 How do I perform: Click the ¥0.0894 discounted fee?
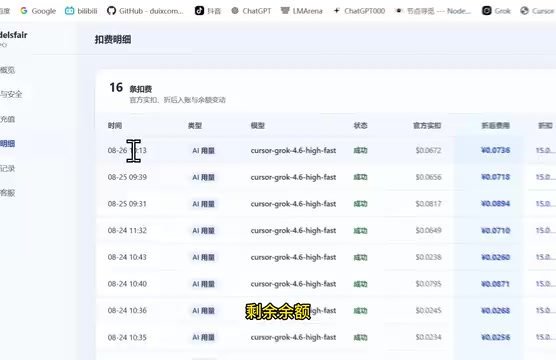pos(495,204)
